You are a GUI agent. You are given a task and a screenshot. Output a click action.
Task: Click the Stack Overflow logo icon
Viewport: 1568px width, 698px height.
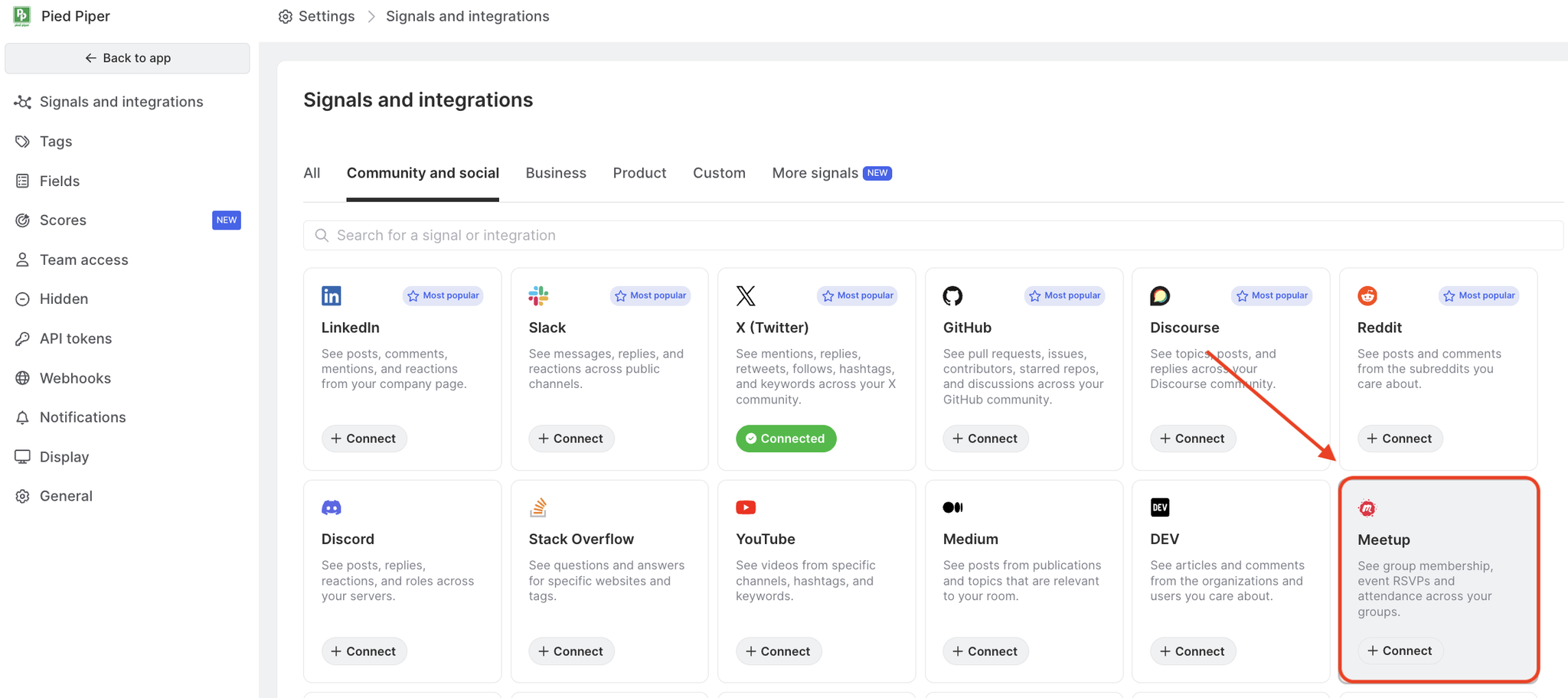pyautogui.click(x=538, y=507)
